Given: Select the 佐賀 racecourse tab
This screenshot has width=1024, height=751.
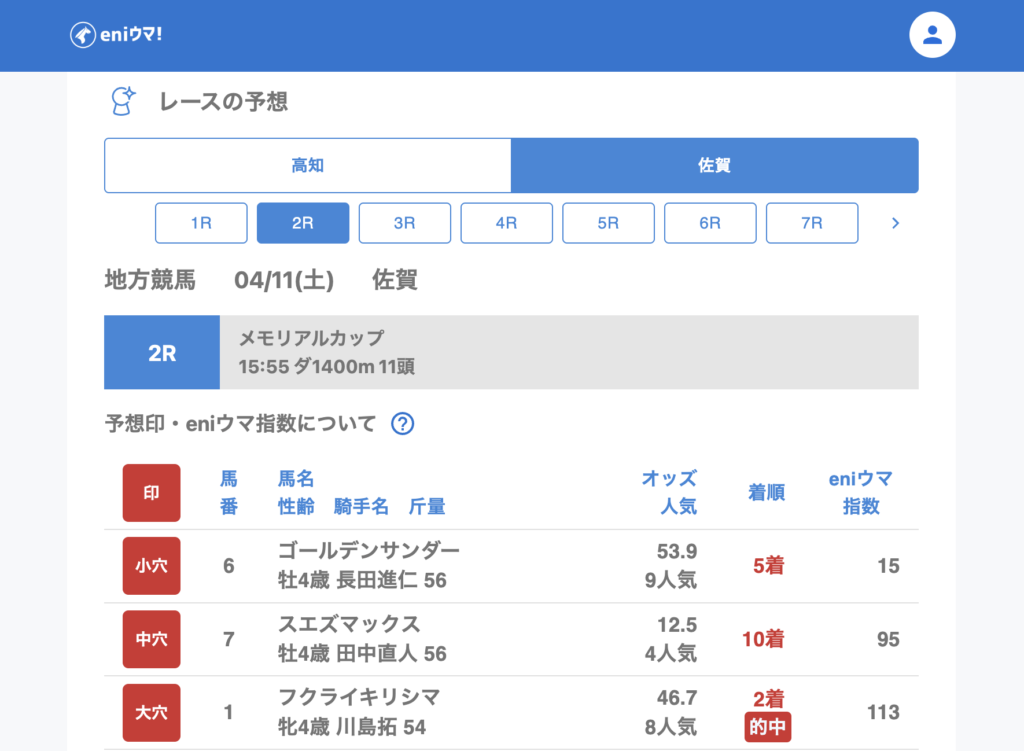Looking at the screenshot, I should [x=714, y=165].
